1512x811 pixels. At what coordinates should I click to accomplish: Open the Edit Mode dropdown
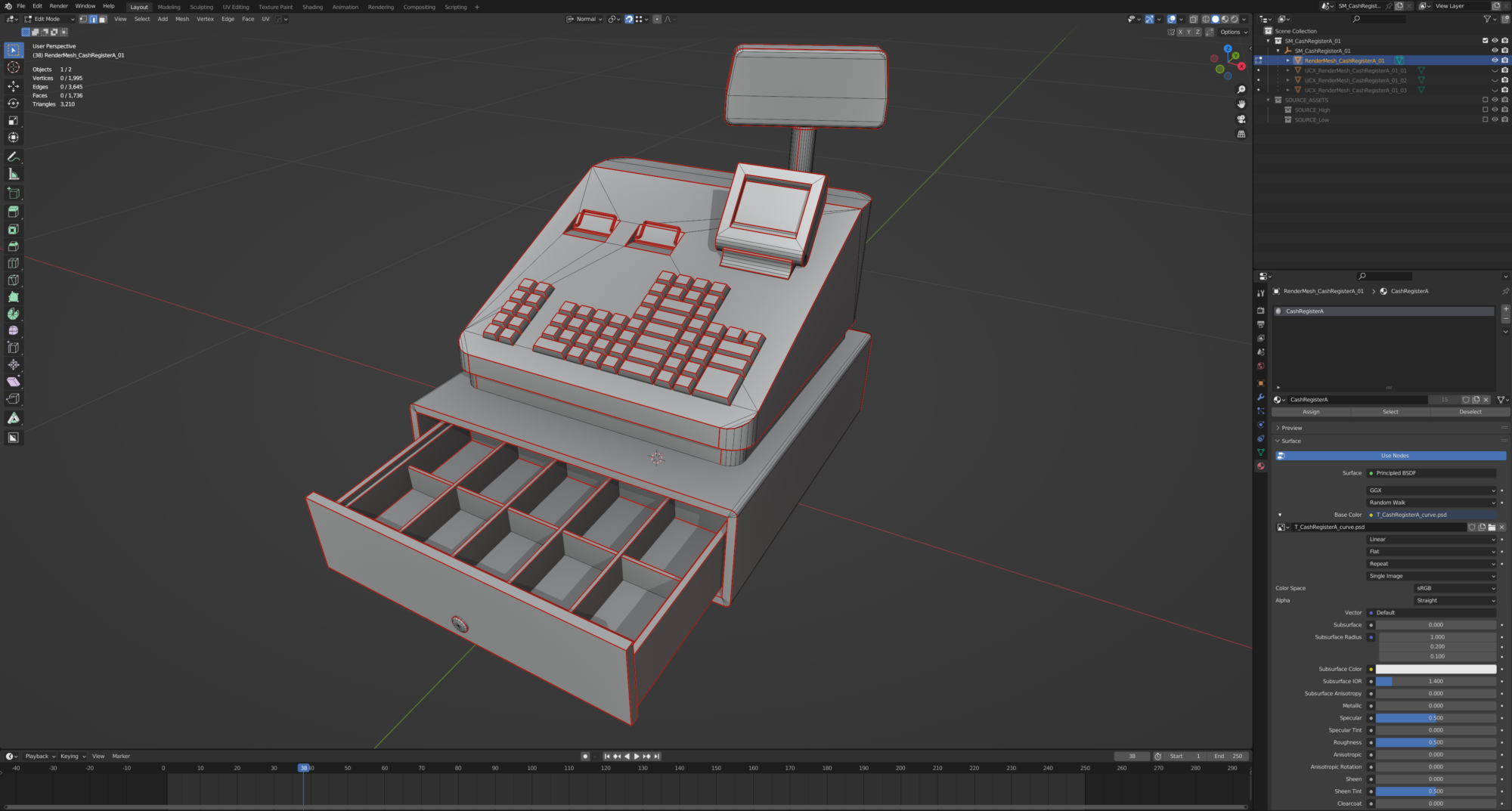pos(50,19)
